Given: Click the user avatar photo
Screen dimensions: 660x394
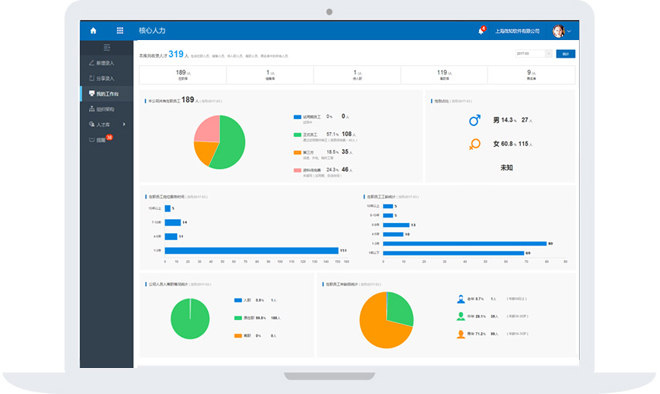Looking at the screenshot, I should pyautogui.click(x=559, y=31).
